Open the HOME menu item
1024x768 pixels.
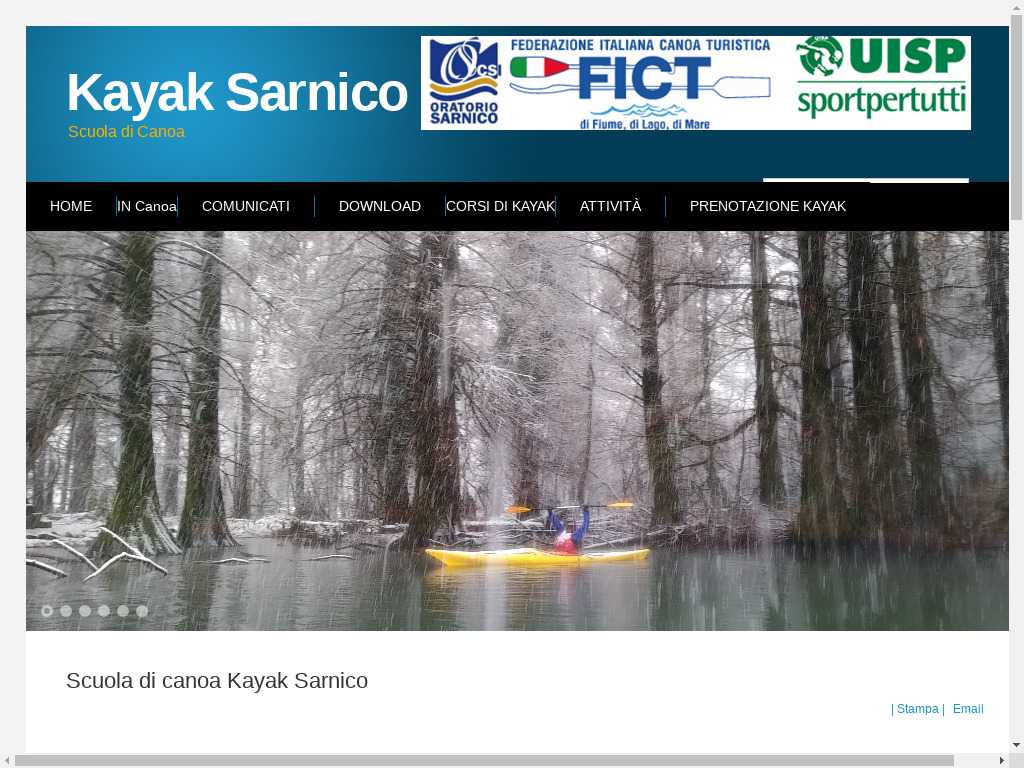pyautogui.click(x=71, y=206)
